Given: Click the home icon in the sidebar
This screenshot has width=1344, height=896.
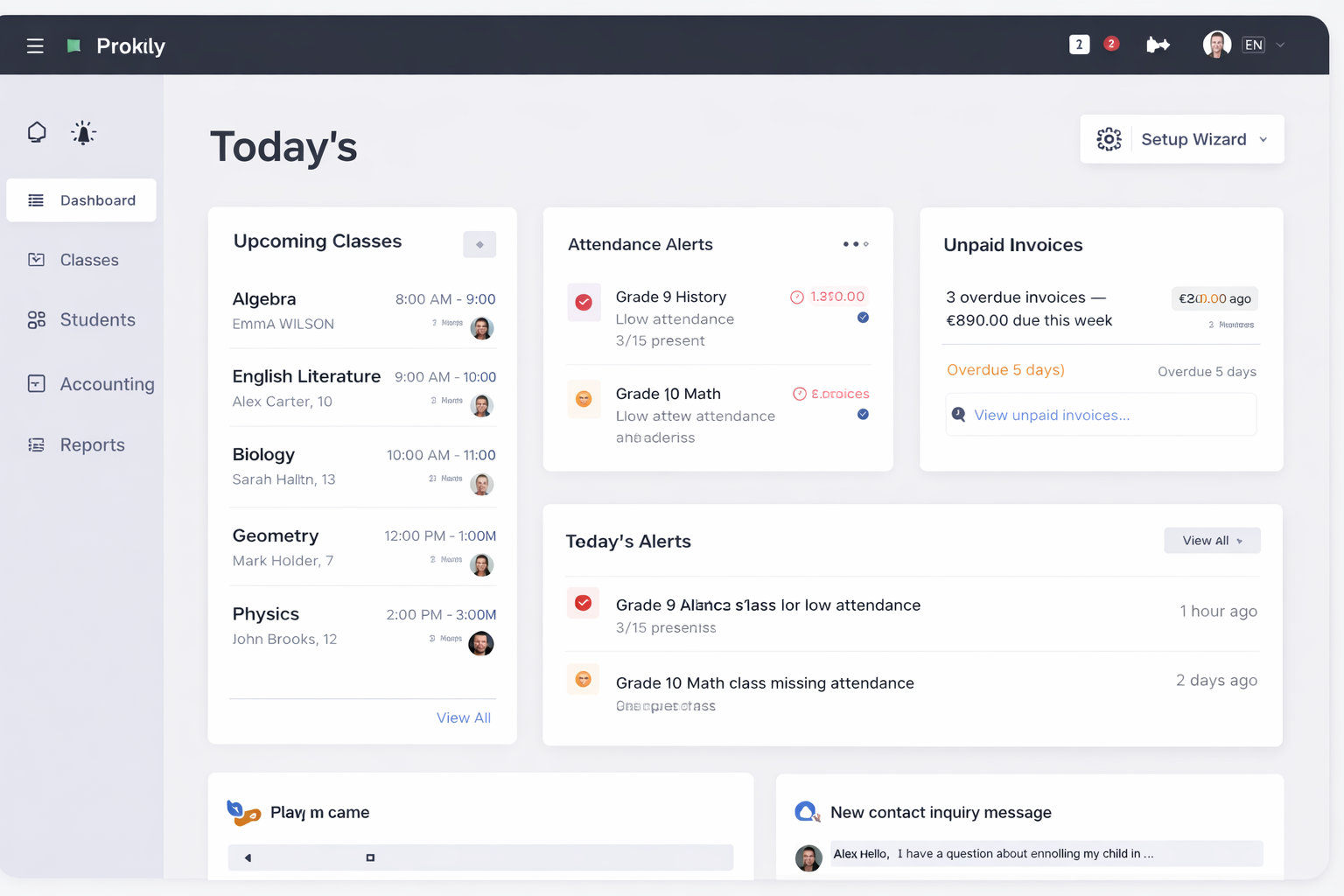Looking at the screenshot, I should 37,132.
